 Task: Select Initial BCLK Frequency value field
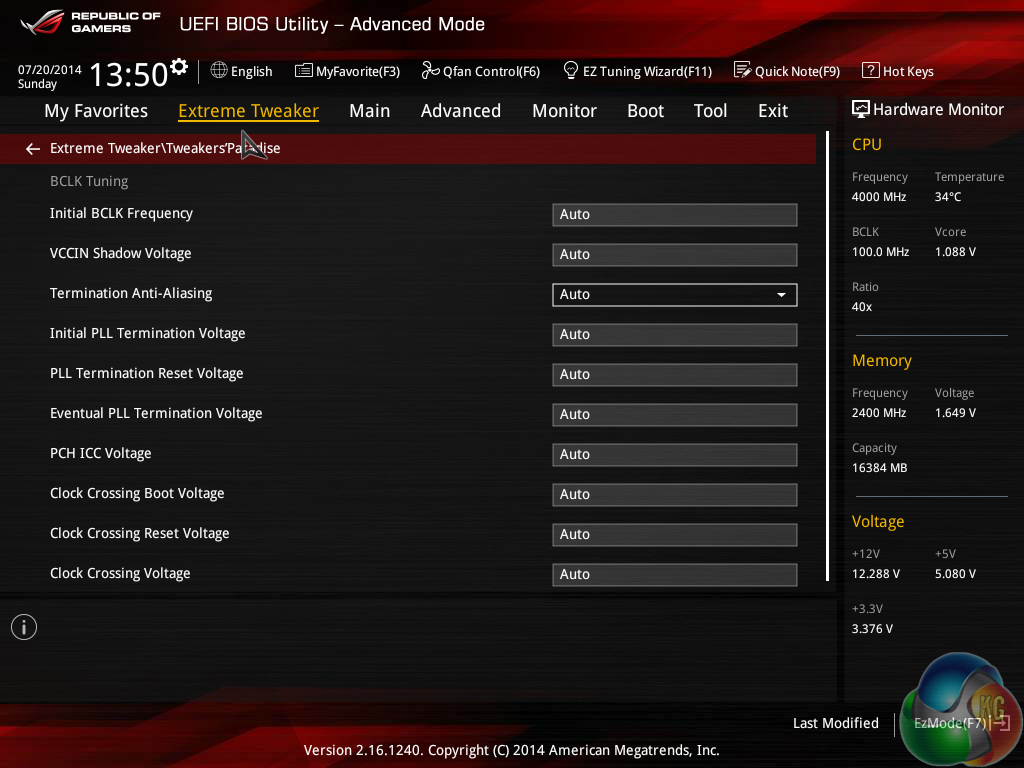click(x=675, y=215)
